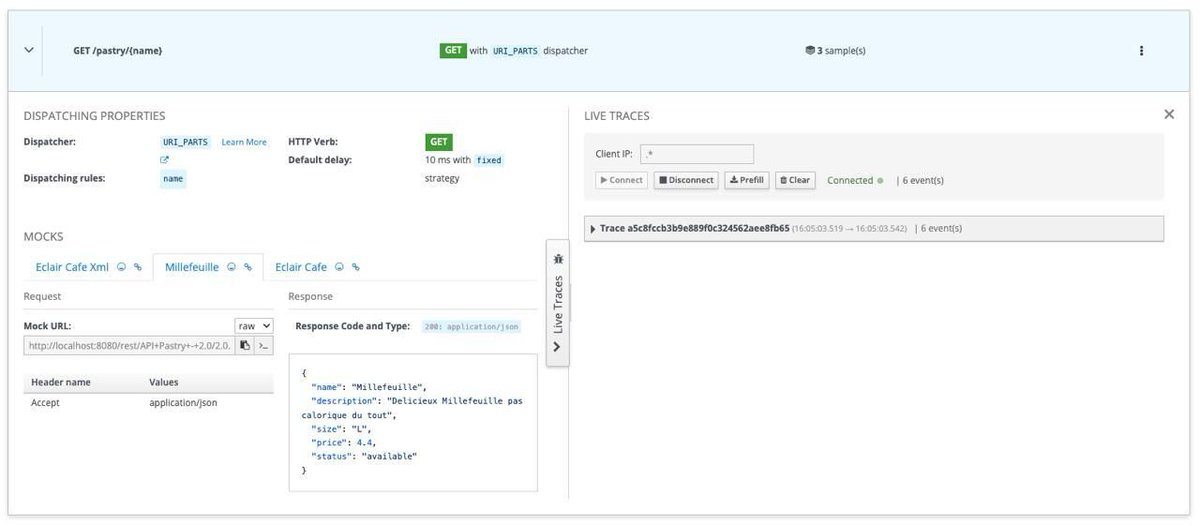
Task: Click the external link icon under URI_PARTS
Action: coord(165,159)
